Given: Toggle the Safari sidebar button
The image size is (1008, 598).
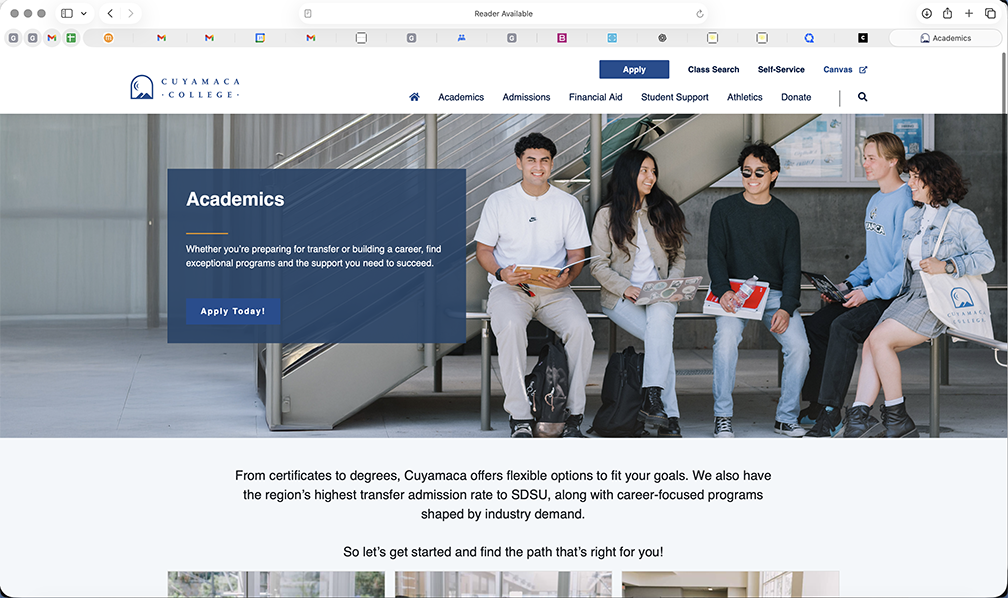Looking at the screenshot, I should tap(67, 13).
